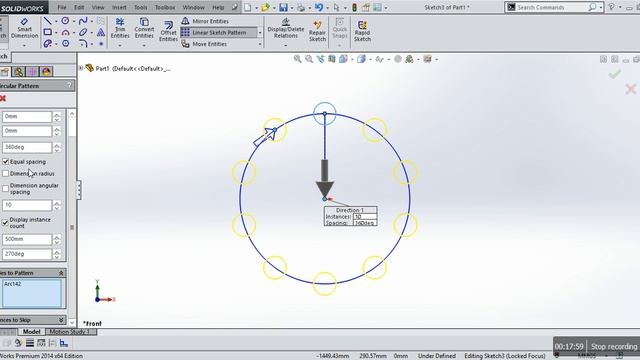Click Move Entities

coord(204,44)
